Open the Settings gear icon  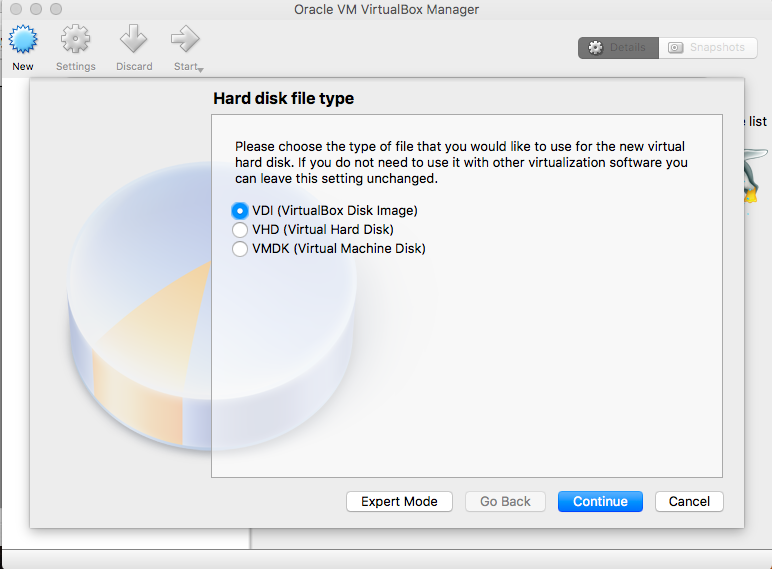pos(75,41)
